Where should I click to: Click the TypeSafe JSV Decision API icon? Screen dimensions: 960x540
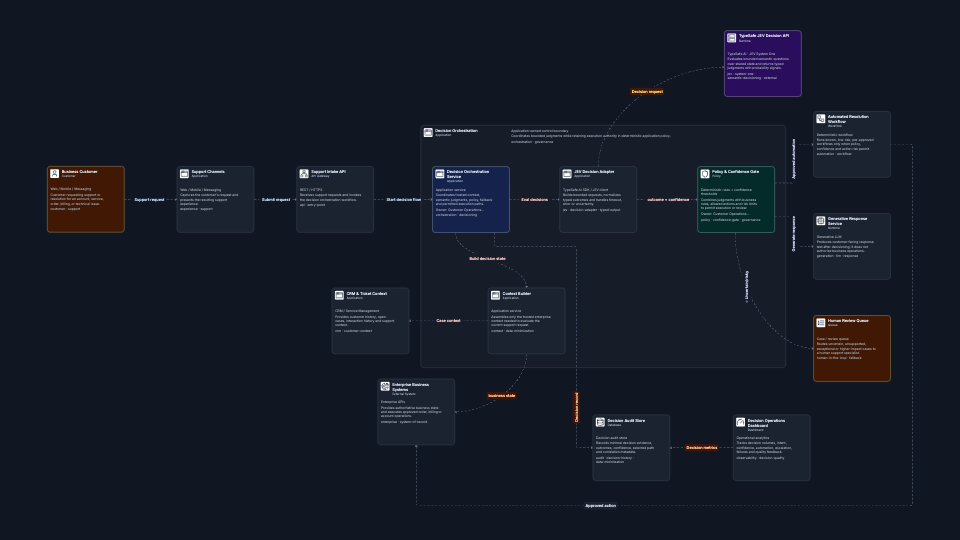pyautogui.click(x=732, y=38)
